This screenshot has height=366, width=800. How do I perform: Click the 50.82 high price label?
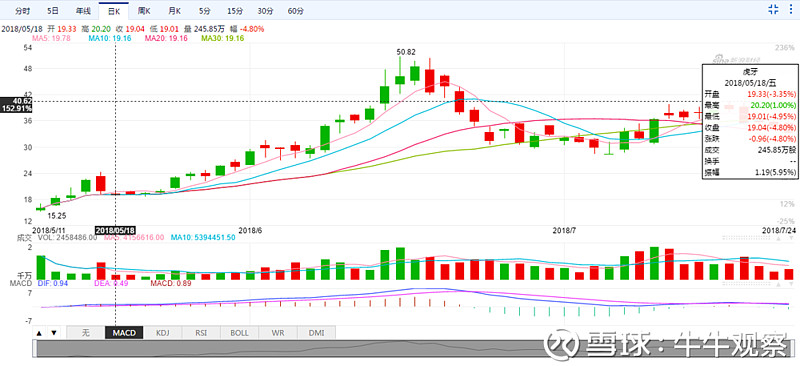coord(406,52)
